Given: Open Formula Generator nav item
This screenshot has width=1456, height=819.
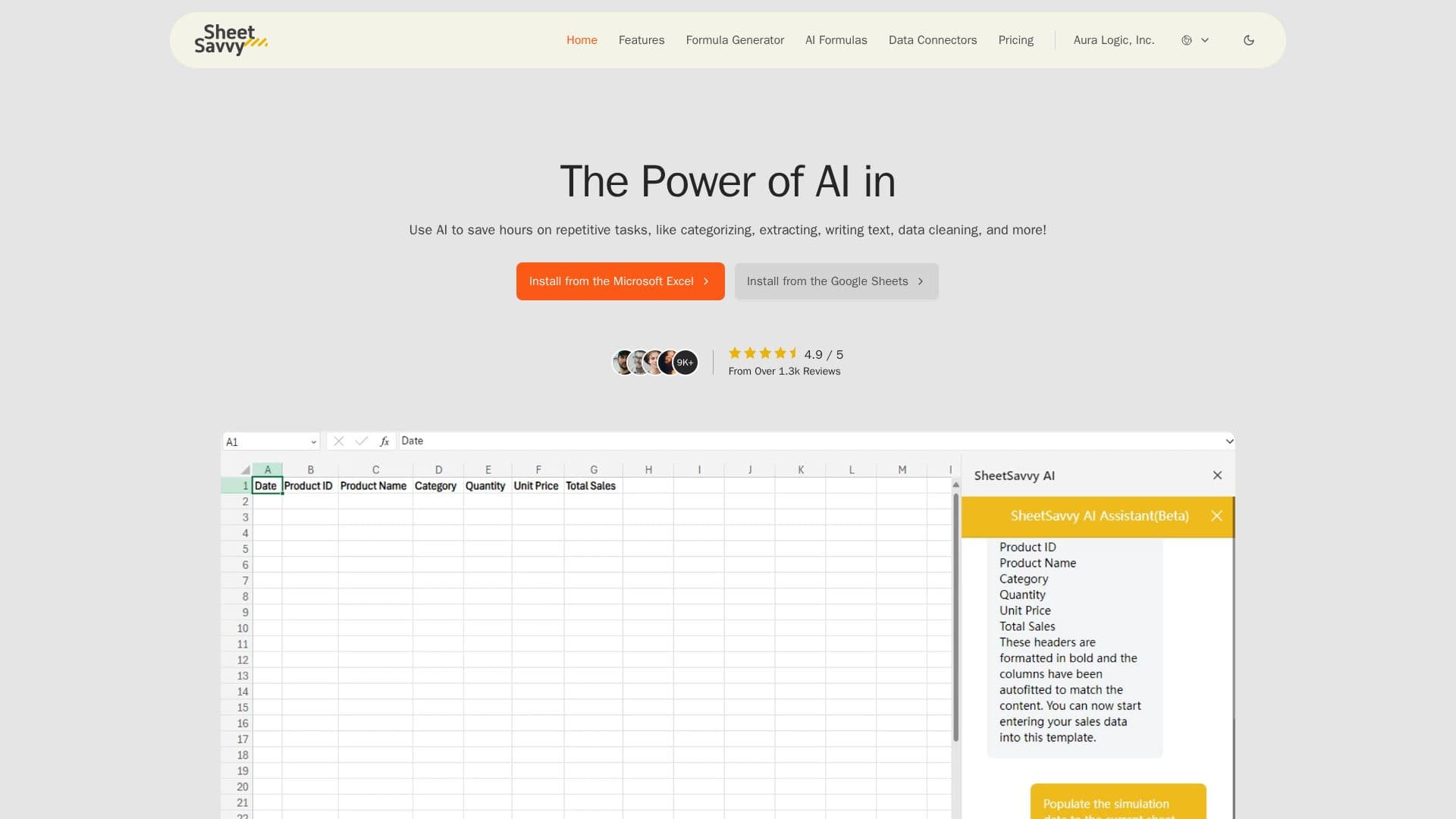Looking at the screenshot, I should (735, 40).
